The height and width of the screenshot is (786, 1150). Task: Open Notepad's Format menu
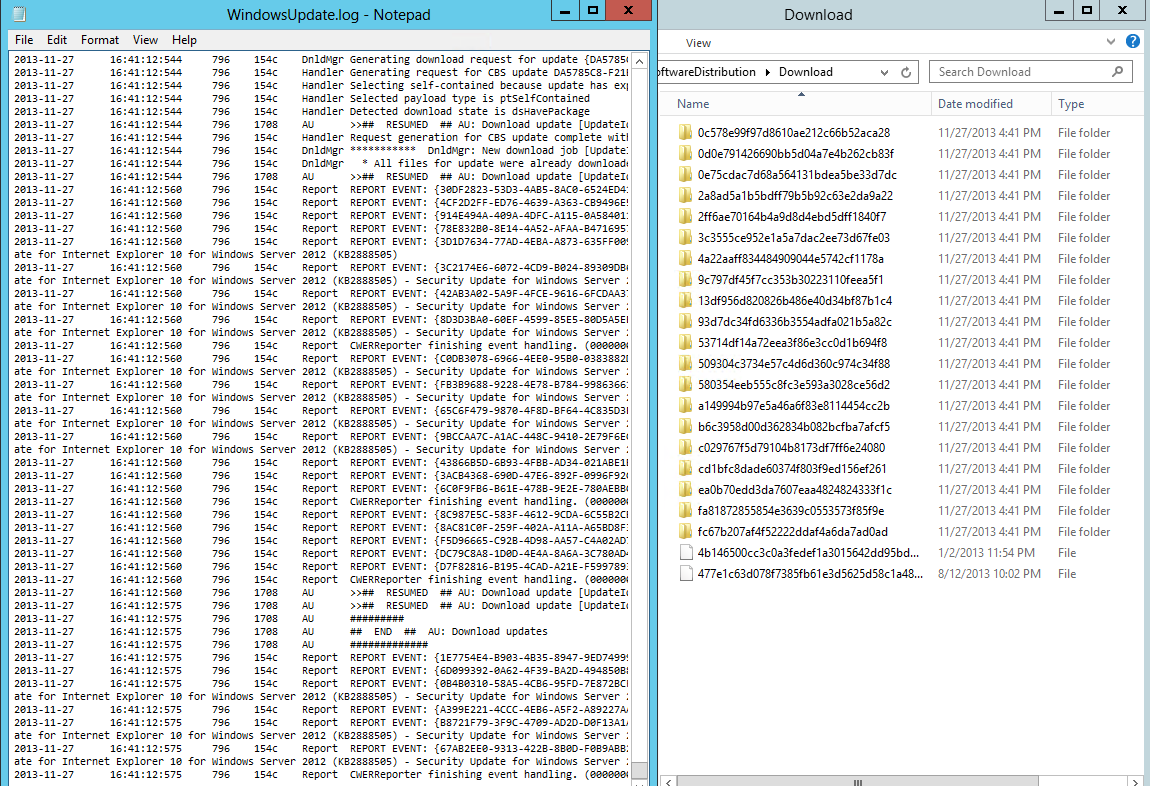(100, 40)
